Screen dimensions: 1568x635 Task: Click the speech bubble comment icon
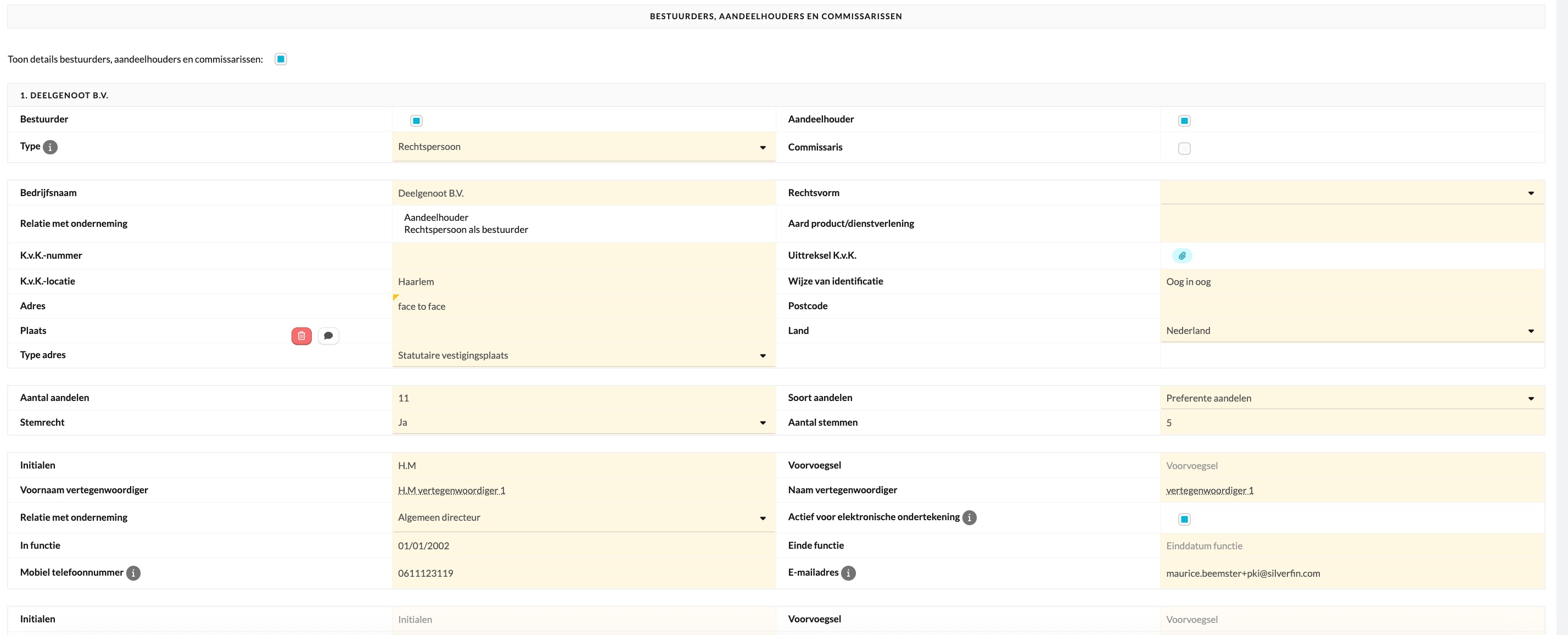pos(328,336)
